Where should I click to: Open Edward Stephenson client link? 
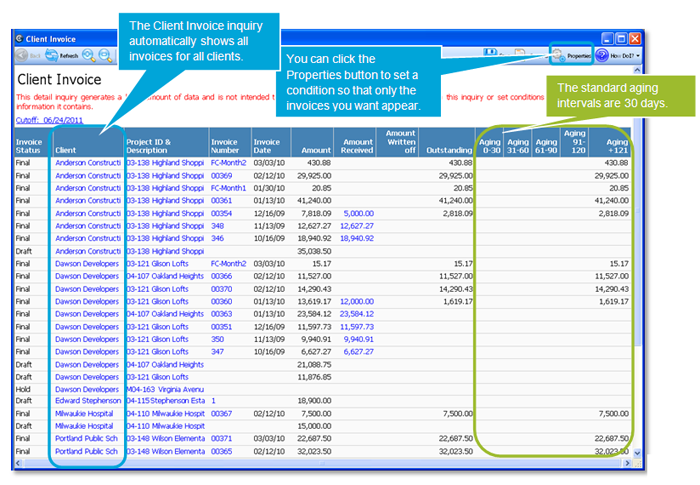click(x=87, y=400)
